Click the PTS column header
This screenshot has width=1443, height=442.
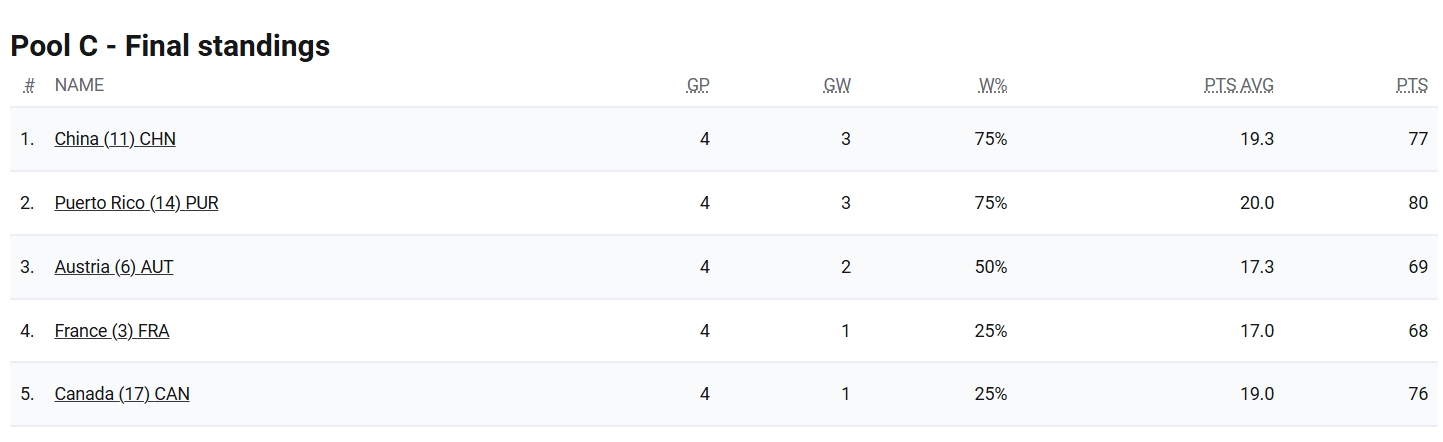point(1412,86)
